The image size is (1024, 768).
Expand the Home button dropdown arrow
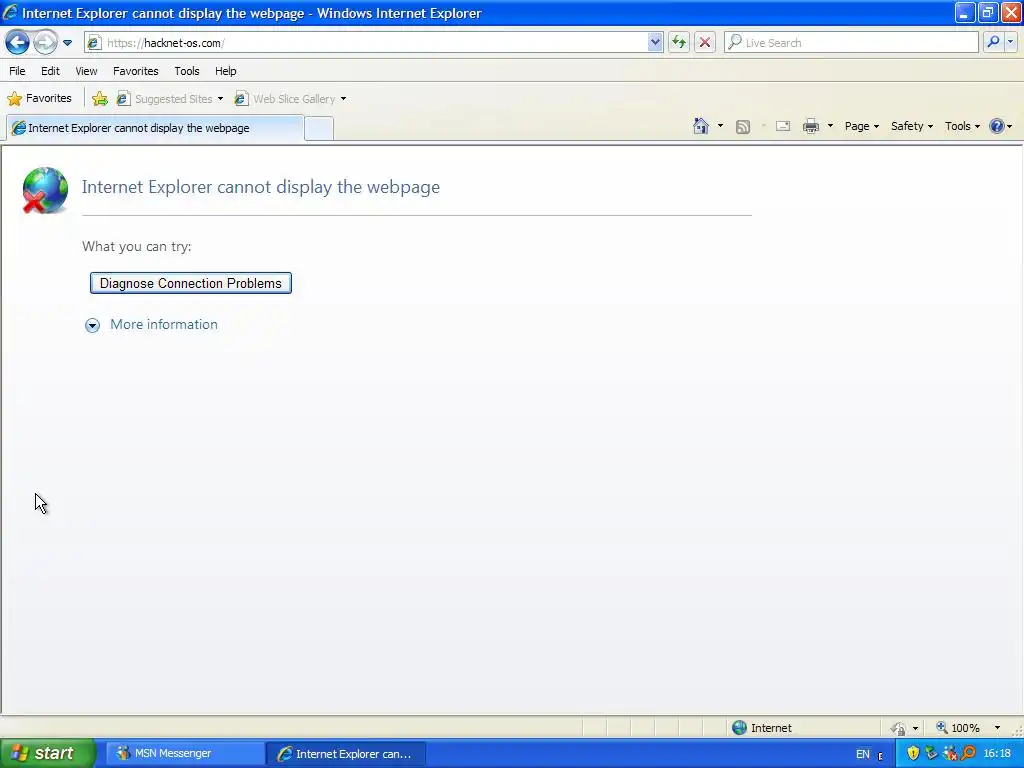[720, 126]
